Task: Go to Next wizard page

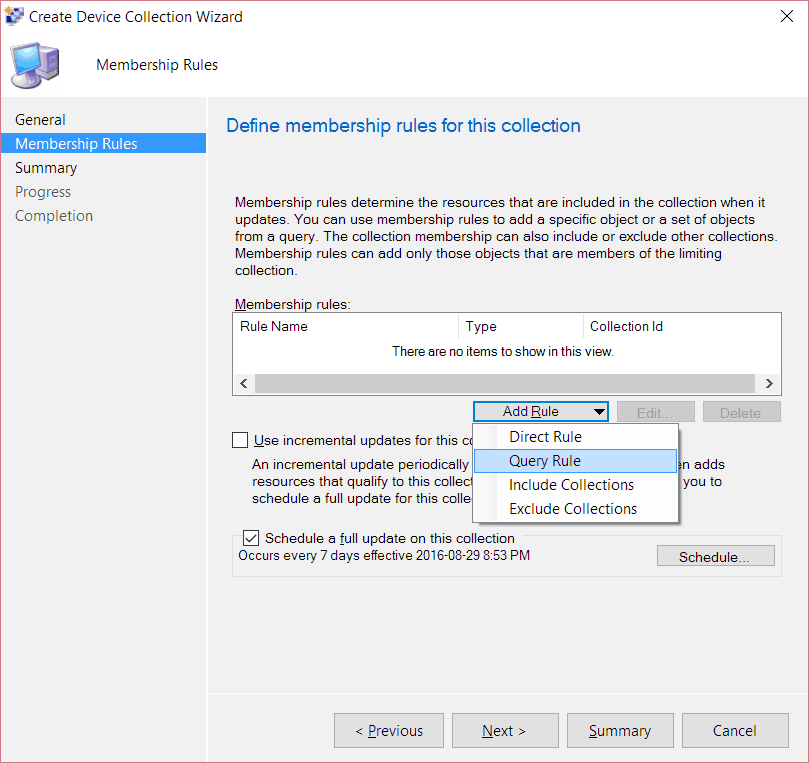Action: click(x=505, y=730)
